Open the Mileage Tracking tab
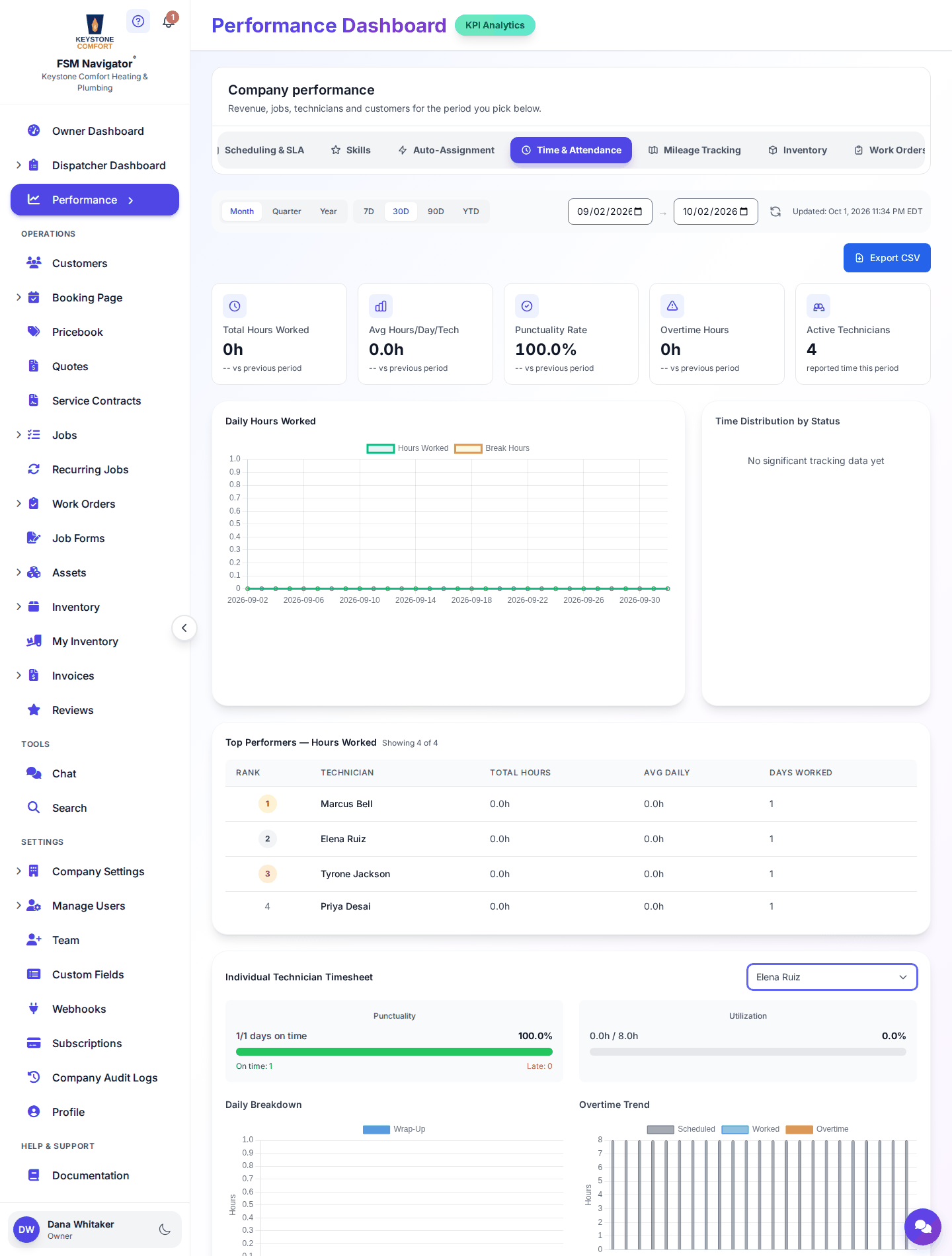Viewport: 952px width, 1256px height. tap(694, 150)
